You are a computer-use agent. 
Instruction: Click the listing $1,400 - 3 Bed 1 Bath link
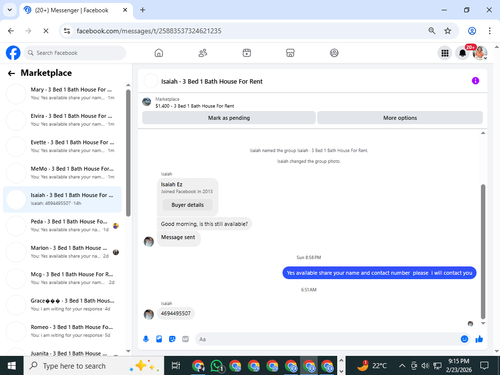(x=195, y=106)
